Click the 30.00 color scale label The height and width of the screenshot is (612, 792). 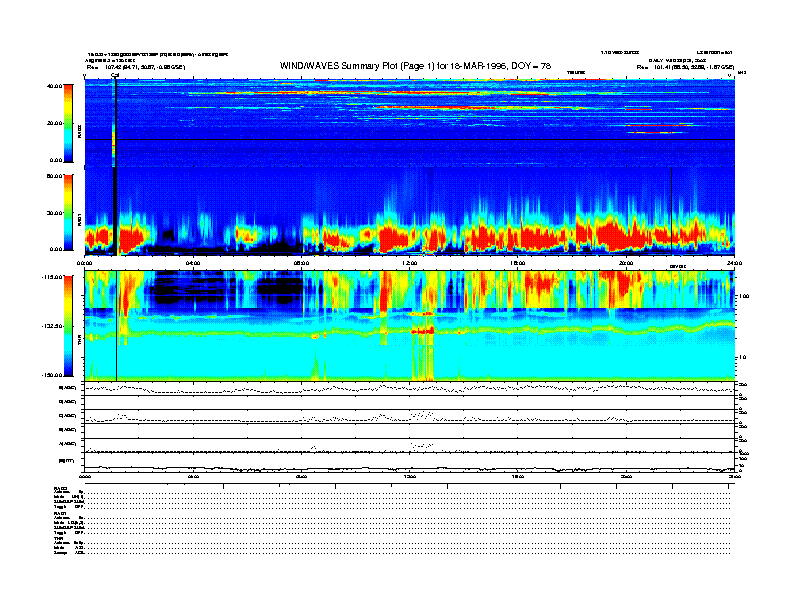(54, 213)
